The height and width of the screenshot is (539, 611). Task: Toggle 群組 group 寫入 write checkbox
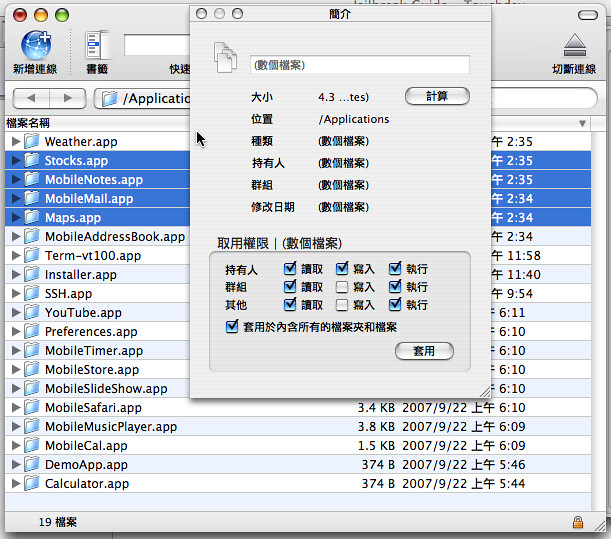[342, 287]
